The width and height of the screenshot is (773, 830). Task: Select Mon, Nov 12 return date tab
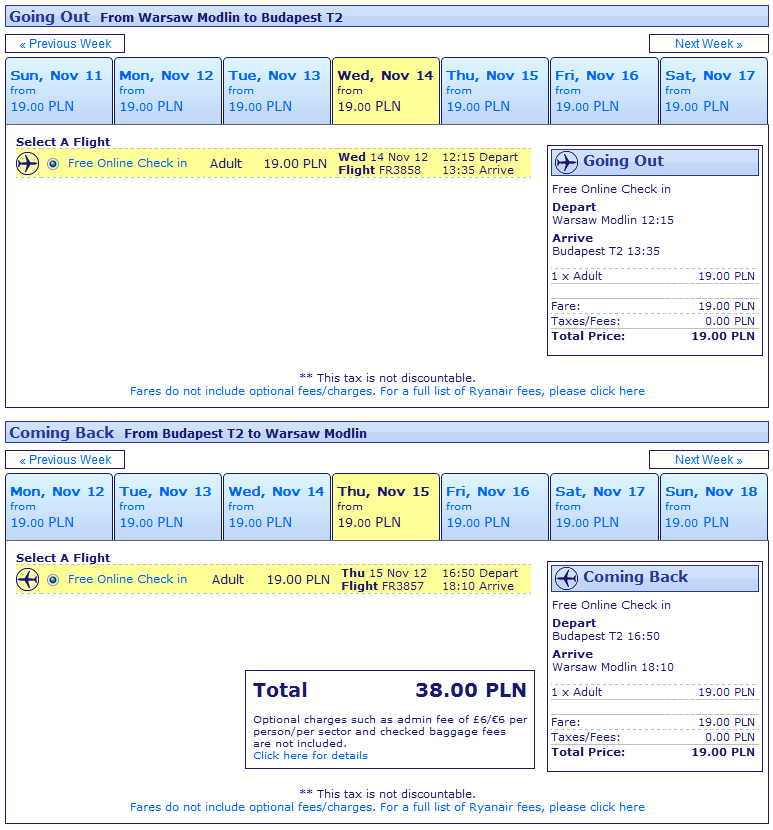click(x=58, y=506)
